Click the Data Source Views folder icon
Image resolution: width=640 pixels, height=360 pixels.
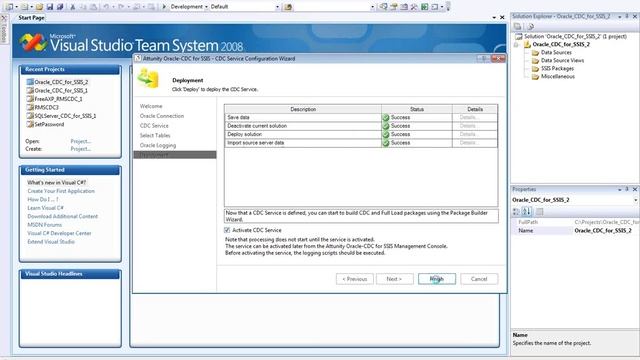[x=535, y=61]
